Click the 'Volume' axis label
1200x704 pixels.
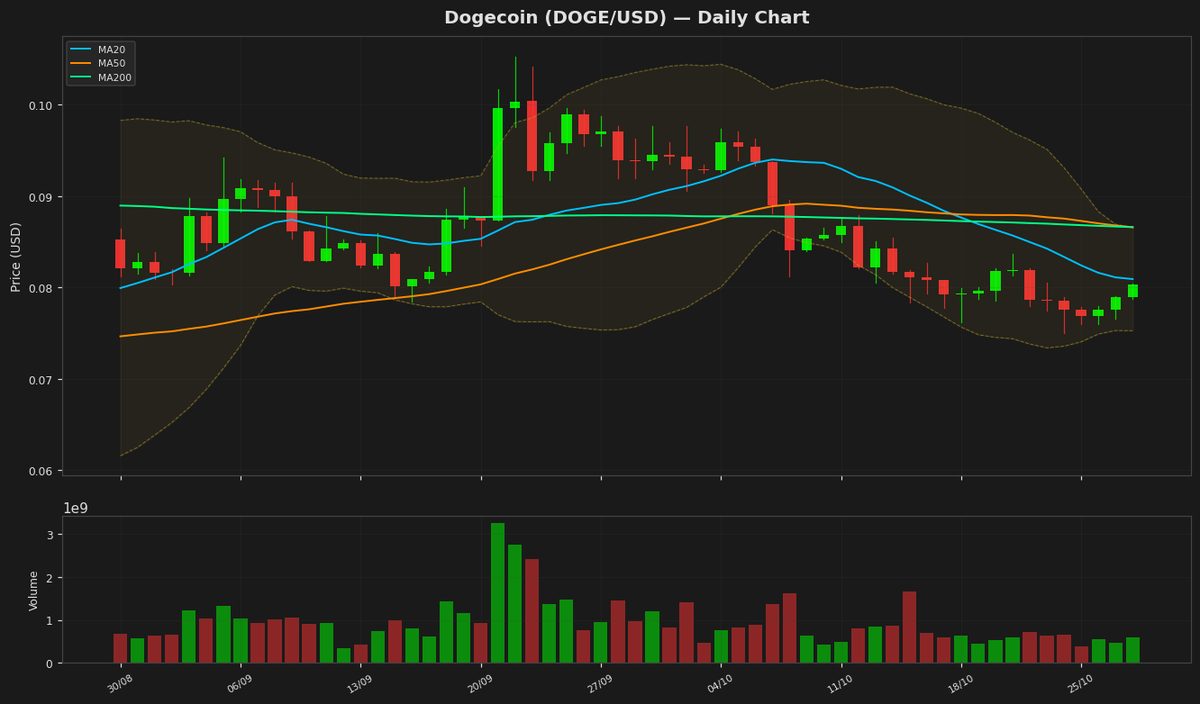click(x=34, y=590)
